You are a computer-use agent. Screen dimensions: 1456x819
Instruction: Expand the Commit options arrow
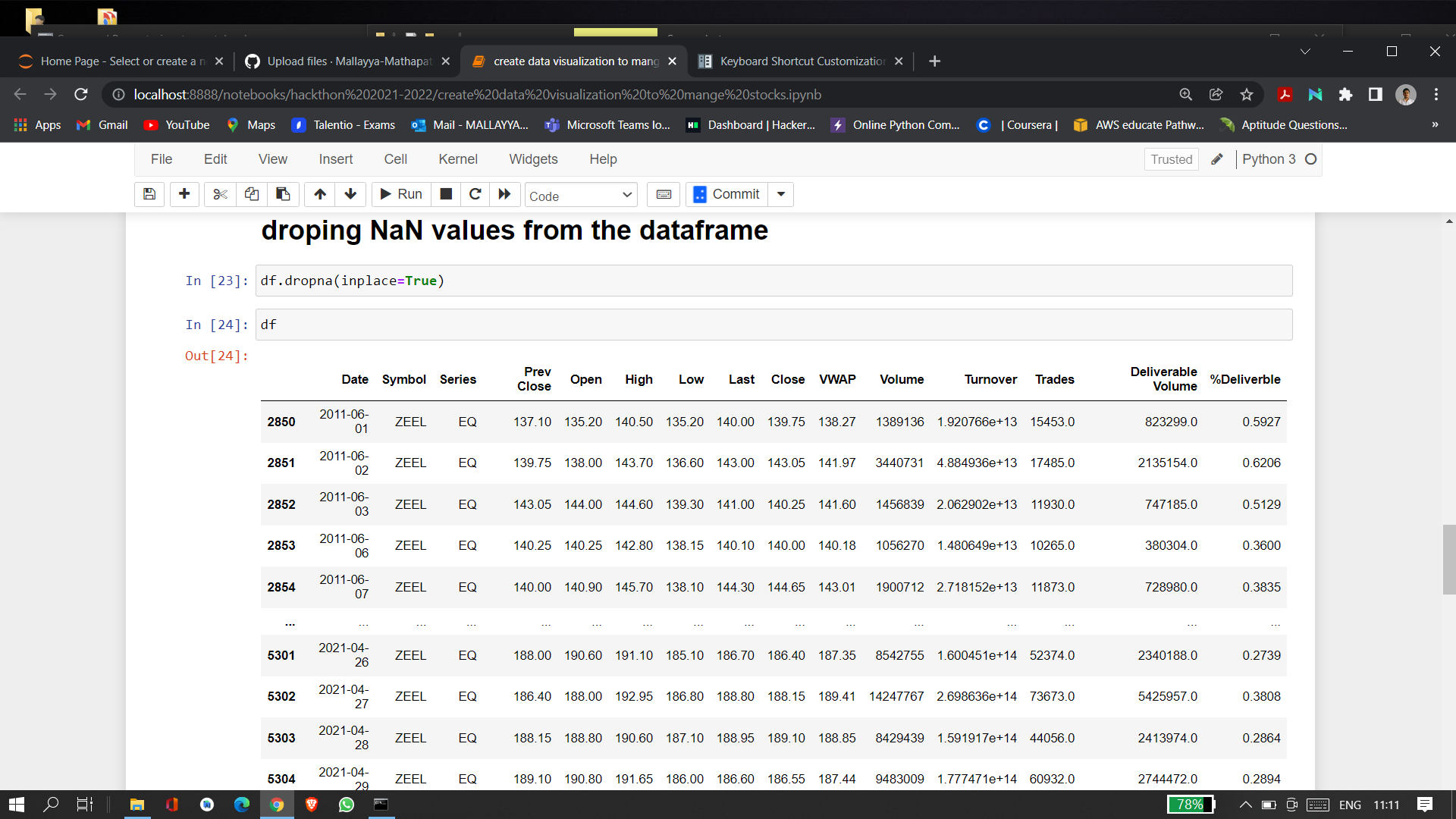click(x=780, y=194)
